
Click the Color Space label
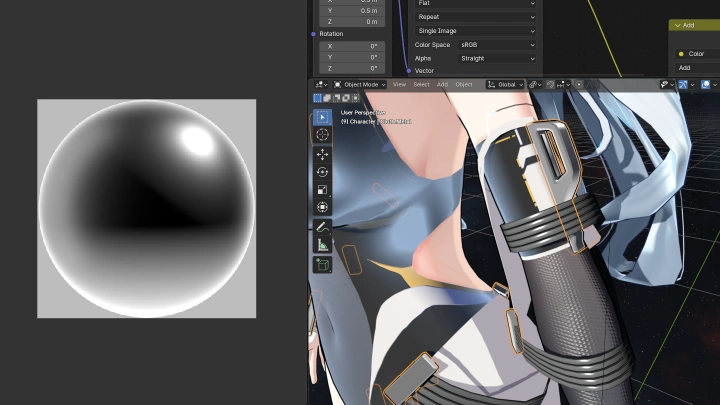click(x=432, y=45)
